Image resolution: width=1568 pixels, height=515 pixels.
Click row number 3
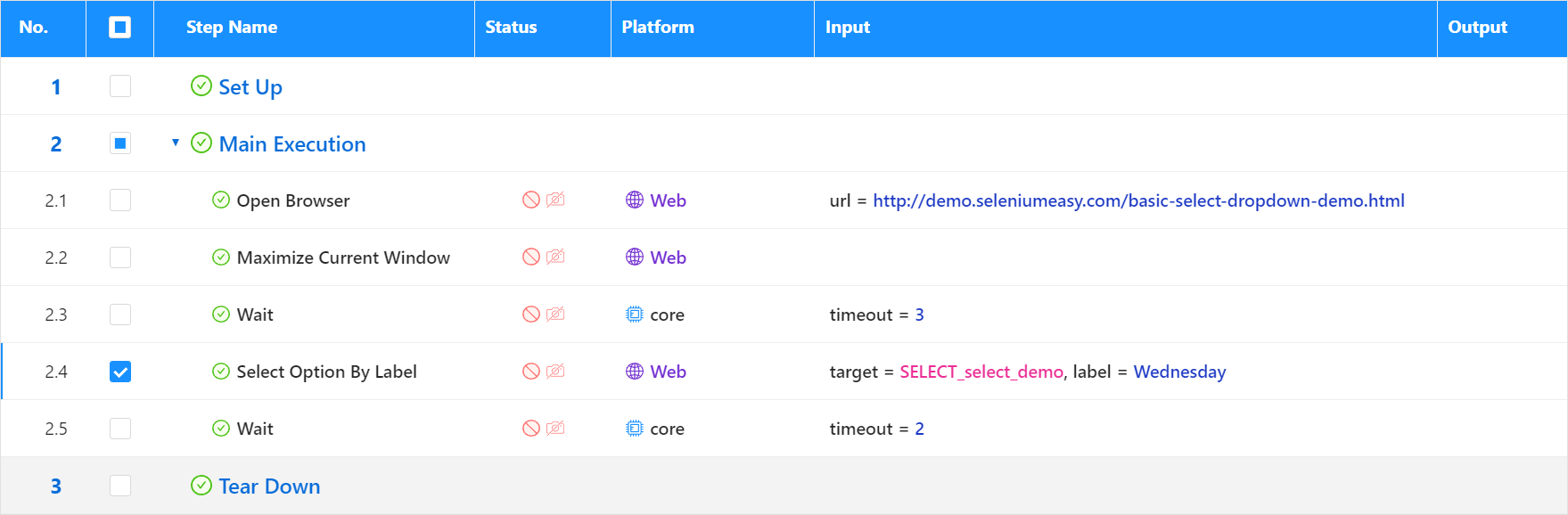click(55, 486)
